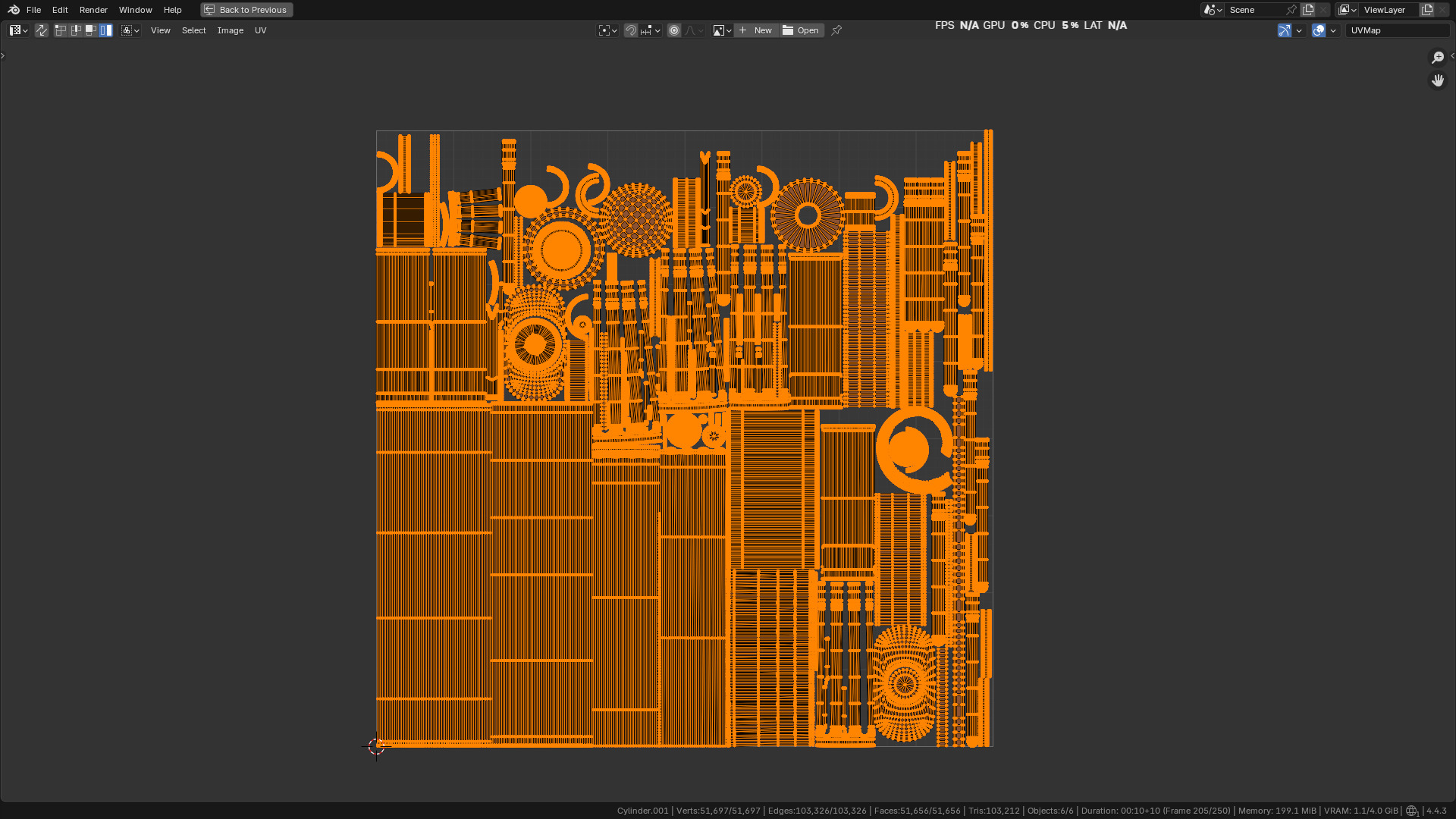Open the UV menu
Image resolution: width=1456 pixels, height=819 pixels.
[x=260, y=30]
